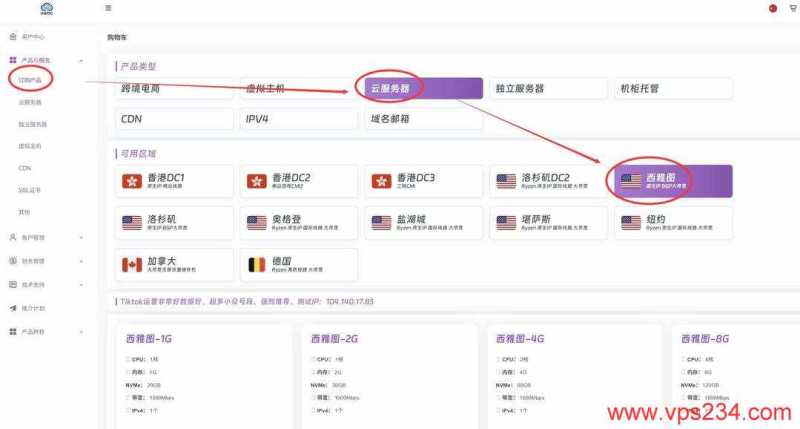The height and width of the screenshot is (429, 800).
Task: Choose the 洛杉矶DC2 region option
Action: (x=548, y=181)
